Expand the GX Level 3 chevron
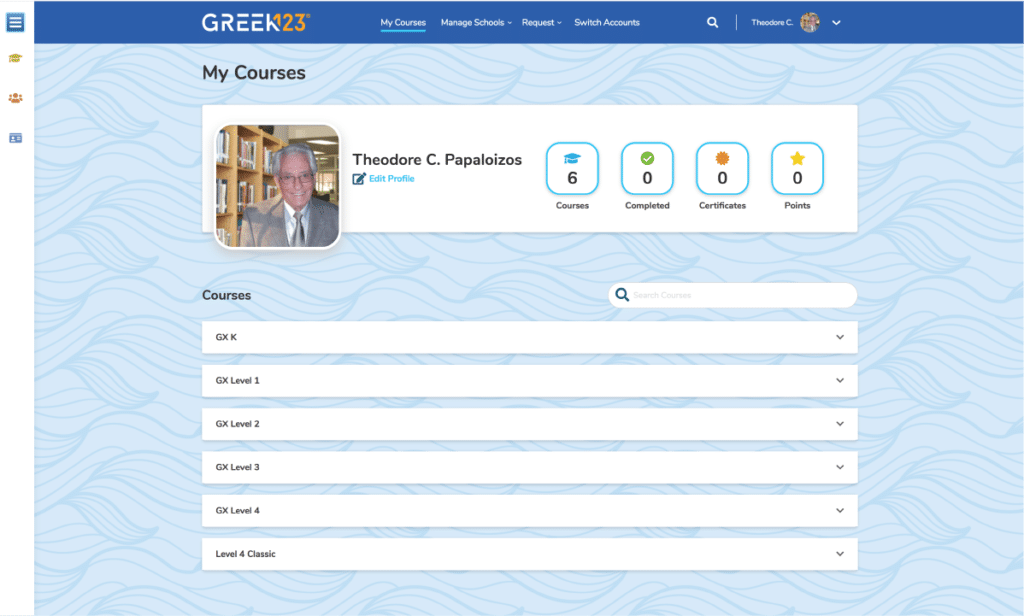This screenshot has width=1024, height=616. click(x=840, y=467)
